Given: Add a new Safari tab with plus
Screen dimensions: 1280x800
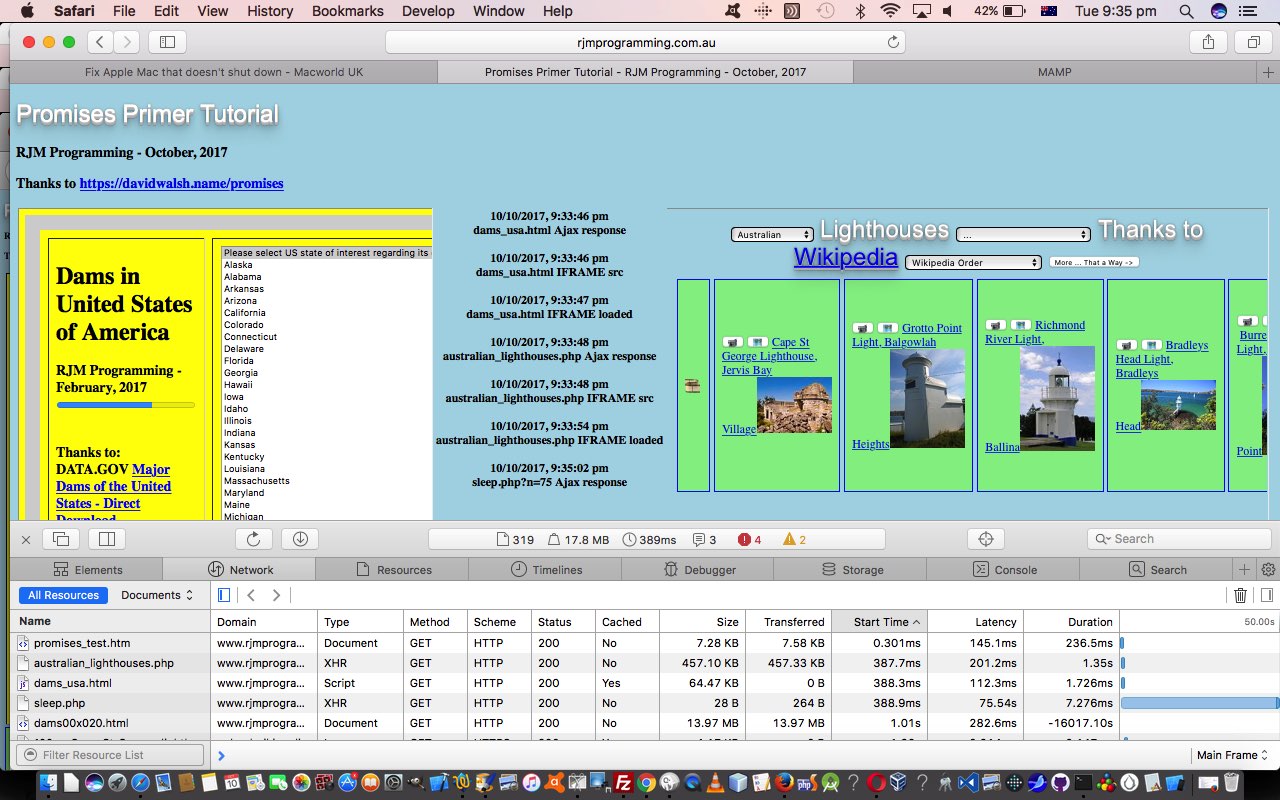Looking at the screenshot, I should point(1268,72).
